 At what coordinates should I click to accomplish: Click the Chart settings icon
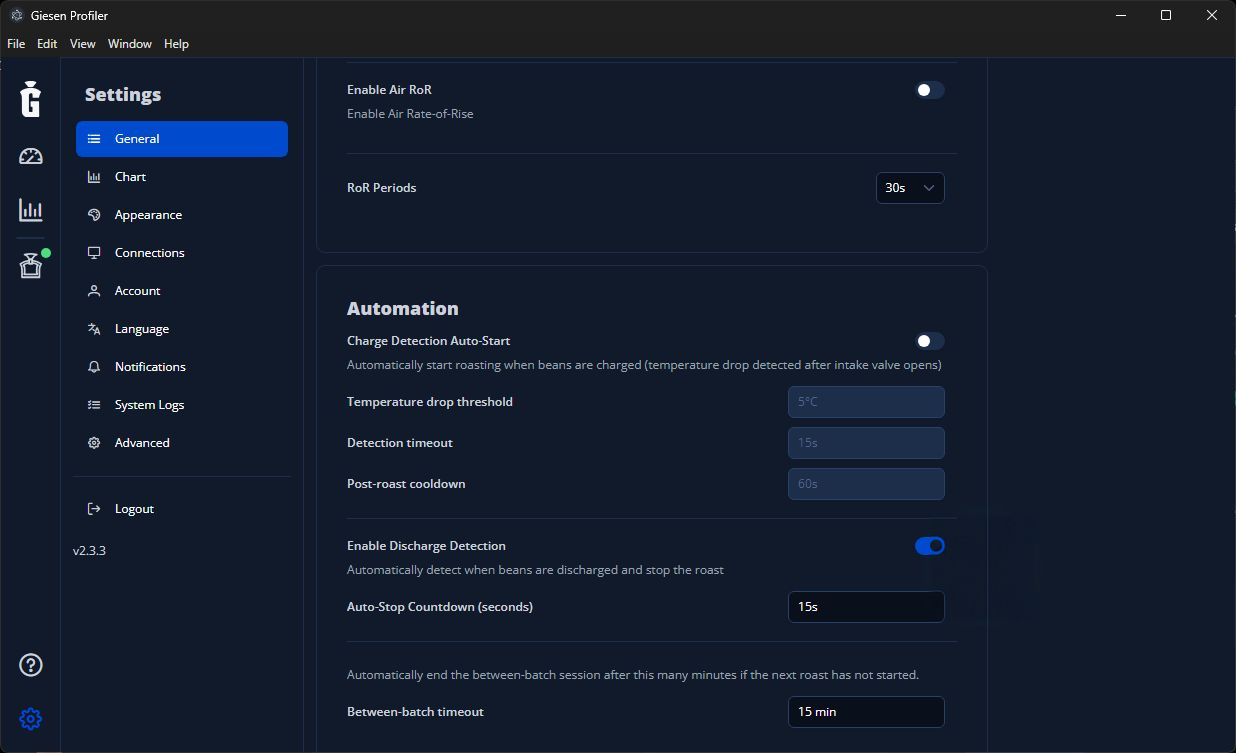point(94,177)
